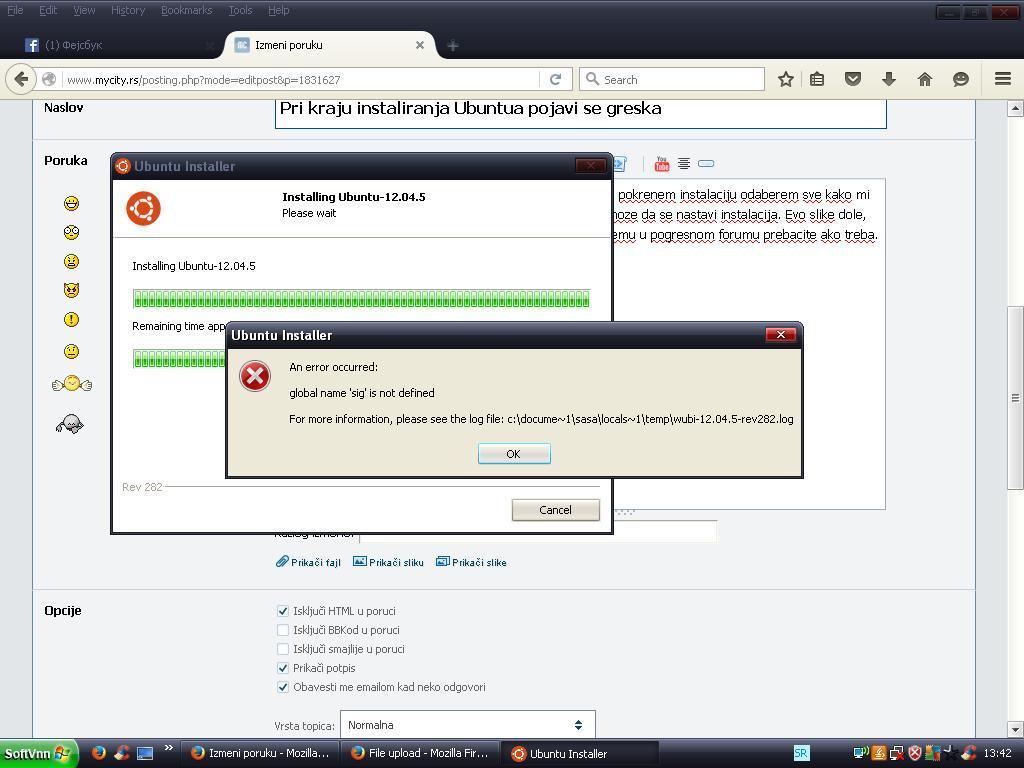
Task: Click the Prikači fajl link
Action: point(308,562)
